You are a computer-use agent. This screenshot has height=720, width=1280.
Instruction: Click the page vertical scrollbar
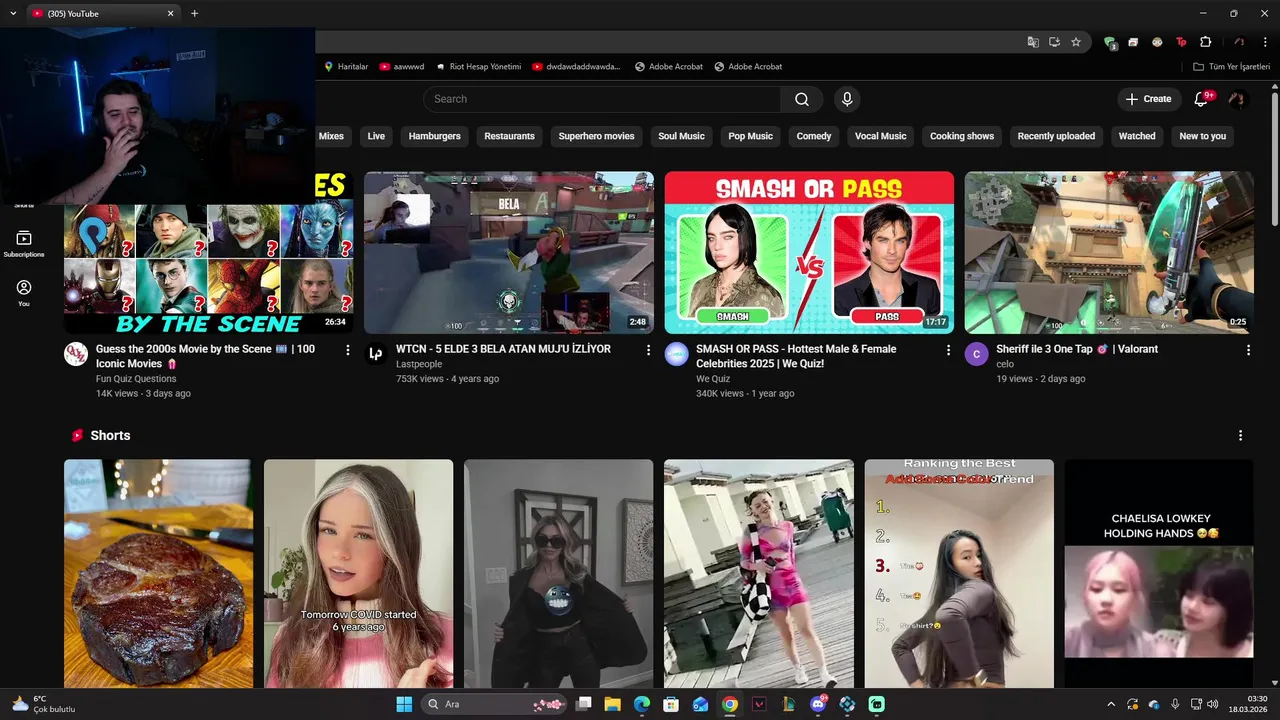pyautogui.click(x=1274, y=160)
